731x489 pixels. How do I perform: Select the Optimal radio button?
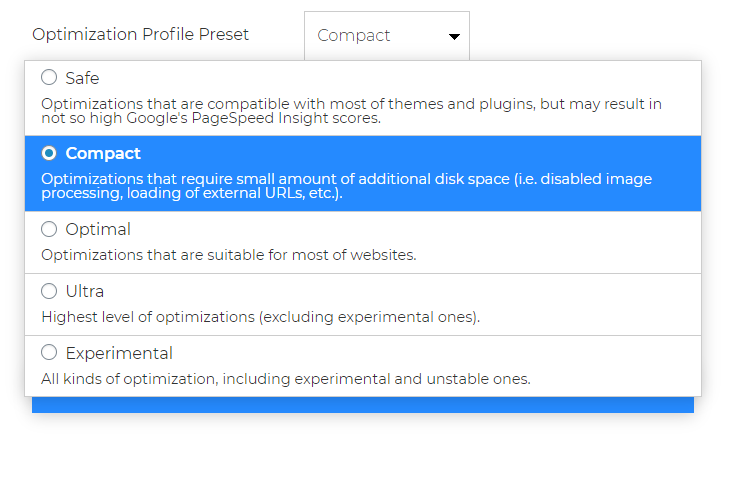[49, 229]
